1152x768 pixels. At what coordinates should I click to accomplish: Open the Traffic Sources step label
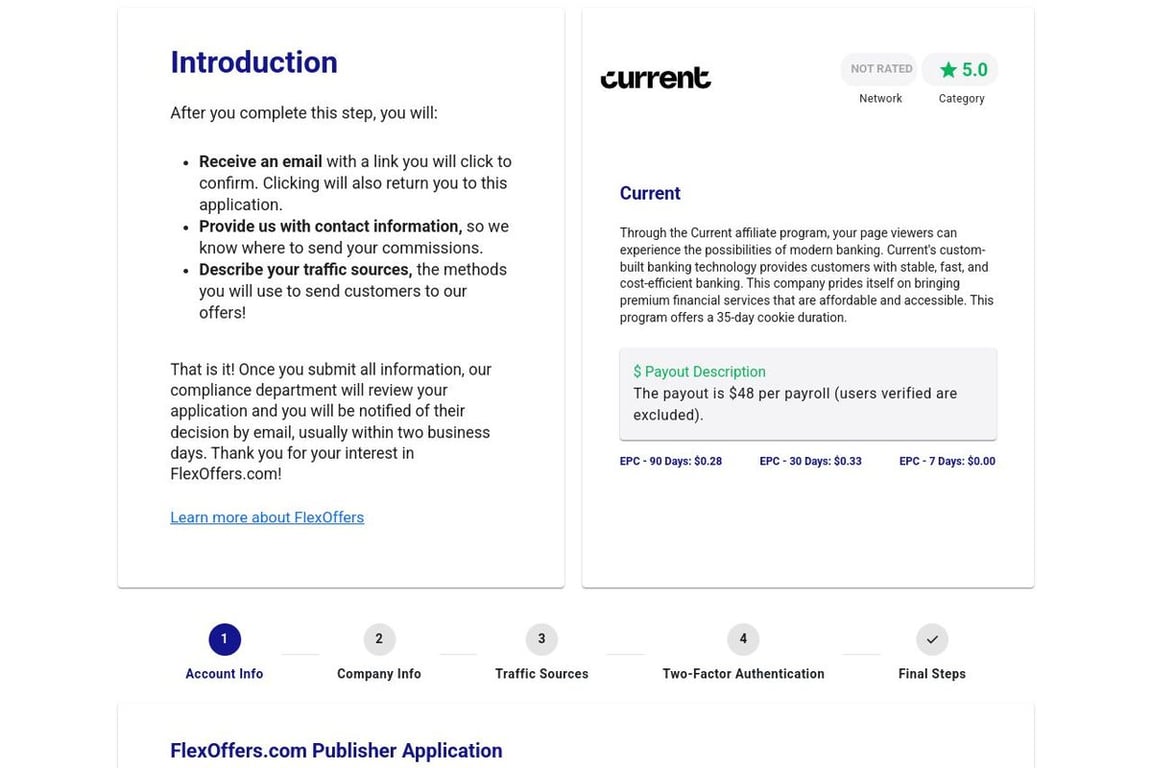point(541,673)
